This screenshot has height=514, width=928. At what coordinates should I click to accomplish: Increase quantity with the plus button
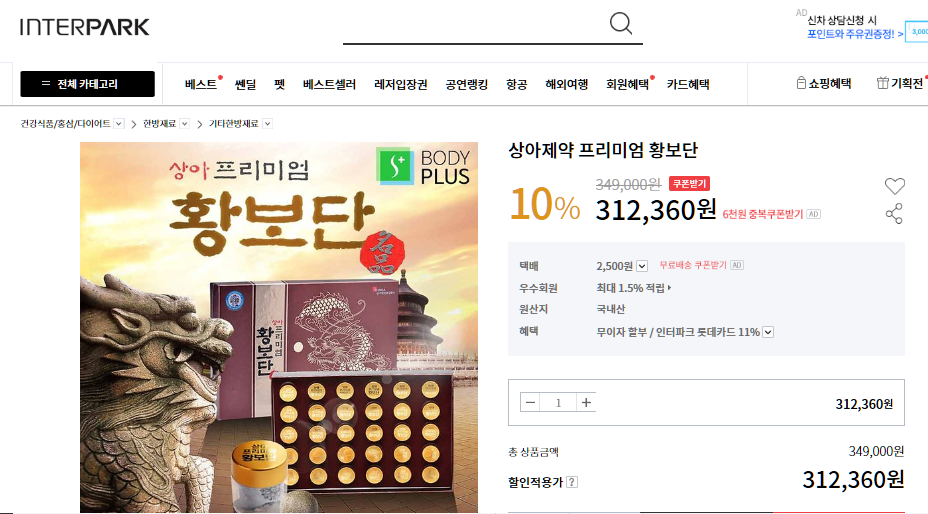point(586,403)
